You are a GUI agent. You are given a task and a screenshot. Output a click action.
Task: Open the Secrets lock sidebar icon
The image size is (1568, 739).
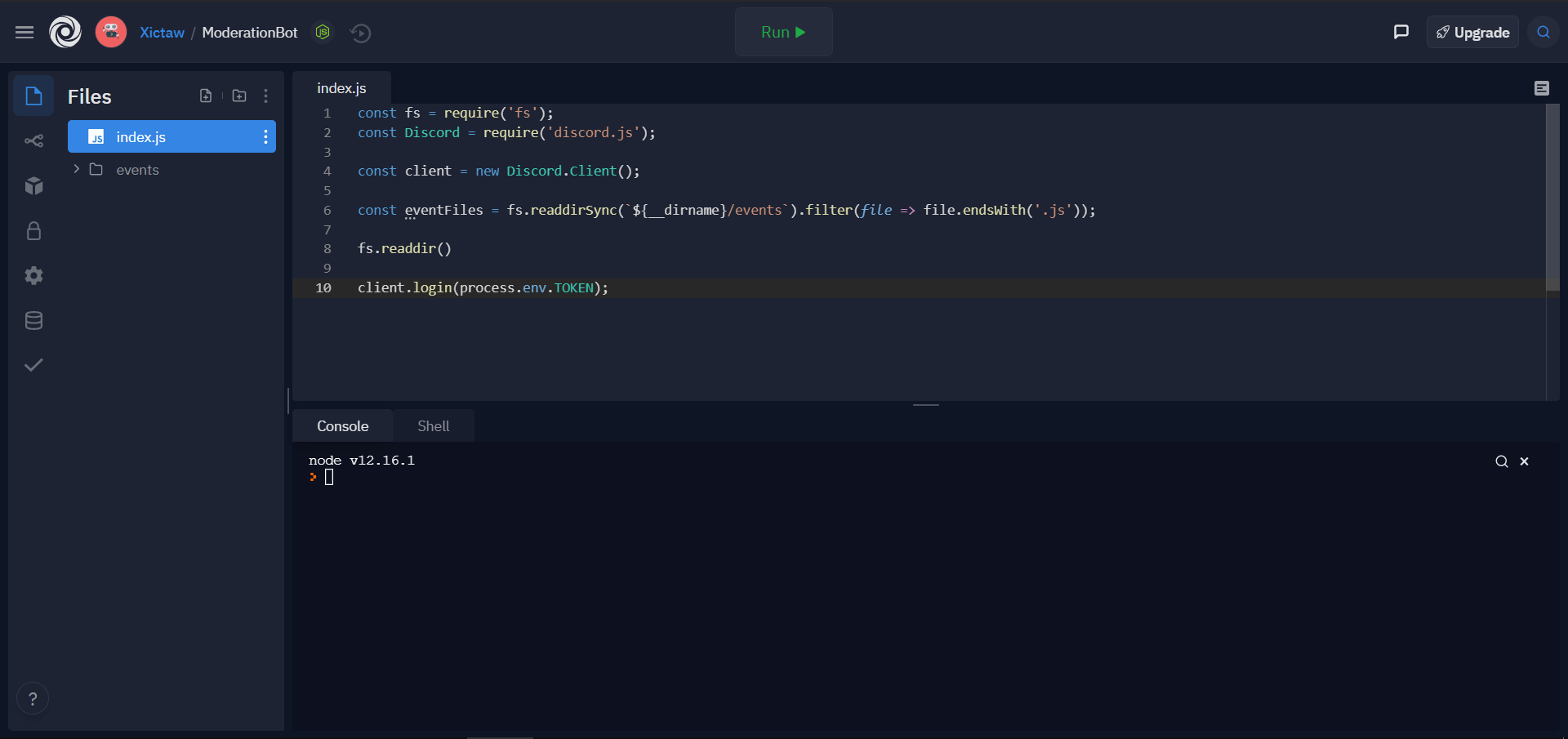(33, 231)
